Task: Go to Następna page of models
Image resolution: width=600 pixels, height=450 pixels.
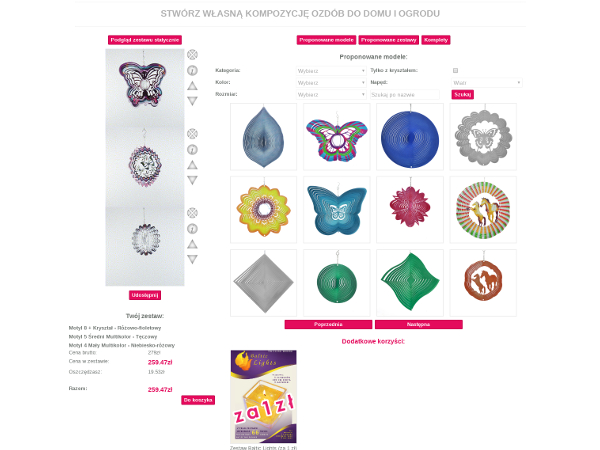Action: [419, 324]
